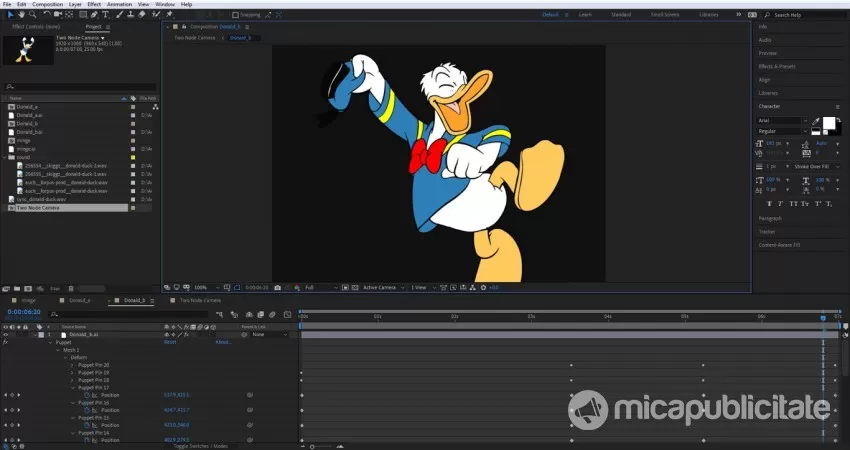Open the Stroke Over Fill dropdown
The image size is (850, 450).
click(817, 166)
